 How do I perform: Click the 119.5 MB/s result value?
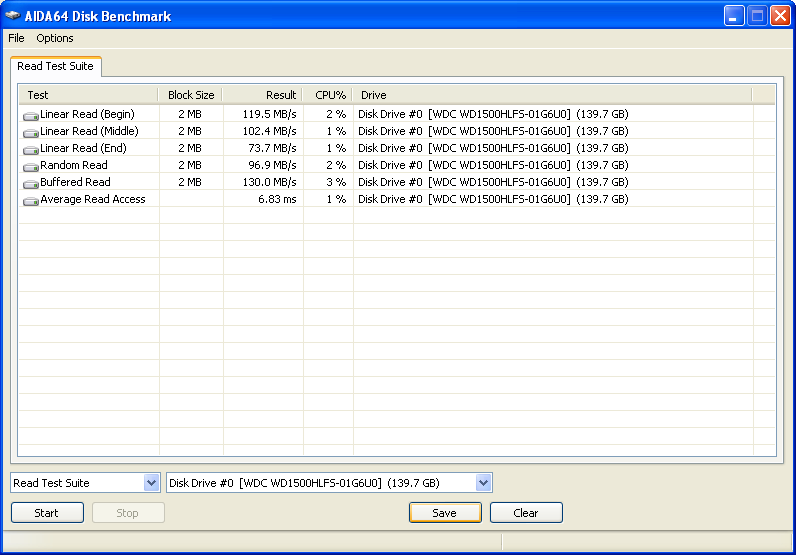pos(269,114)
